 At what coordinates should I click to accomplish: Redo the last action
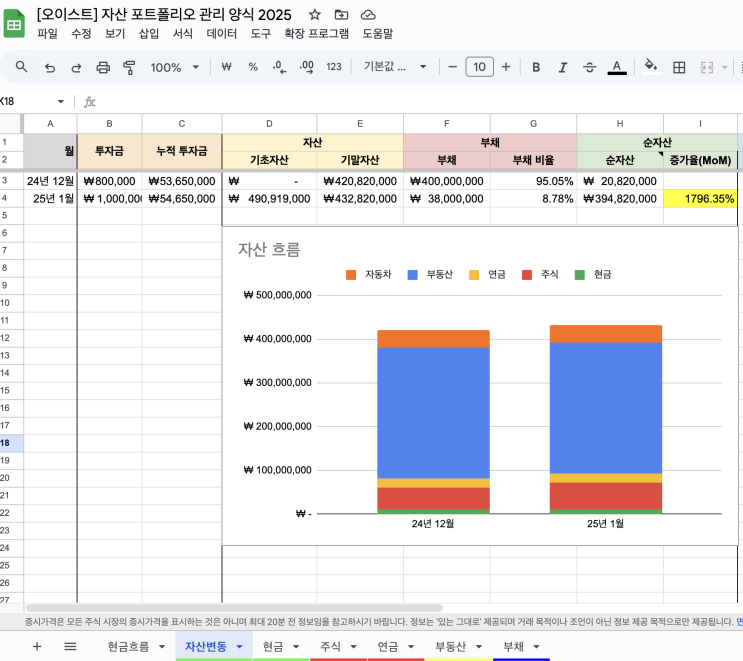click(76, 67)
